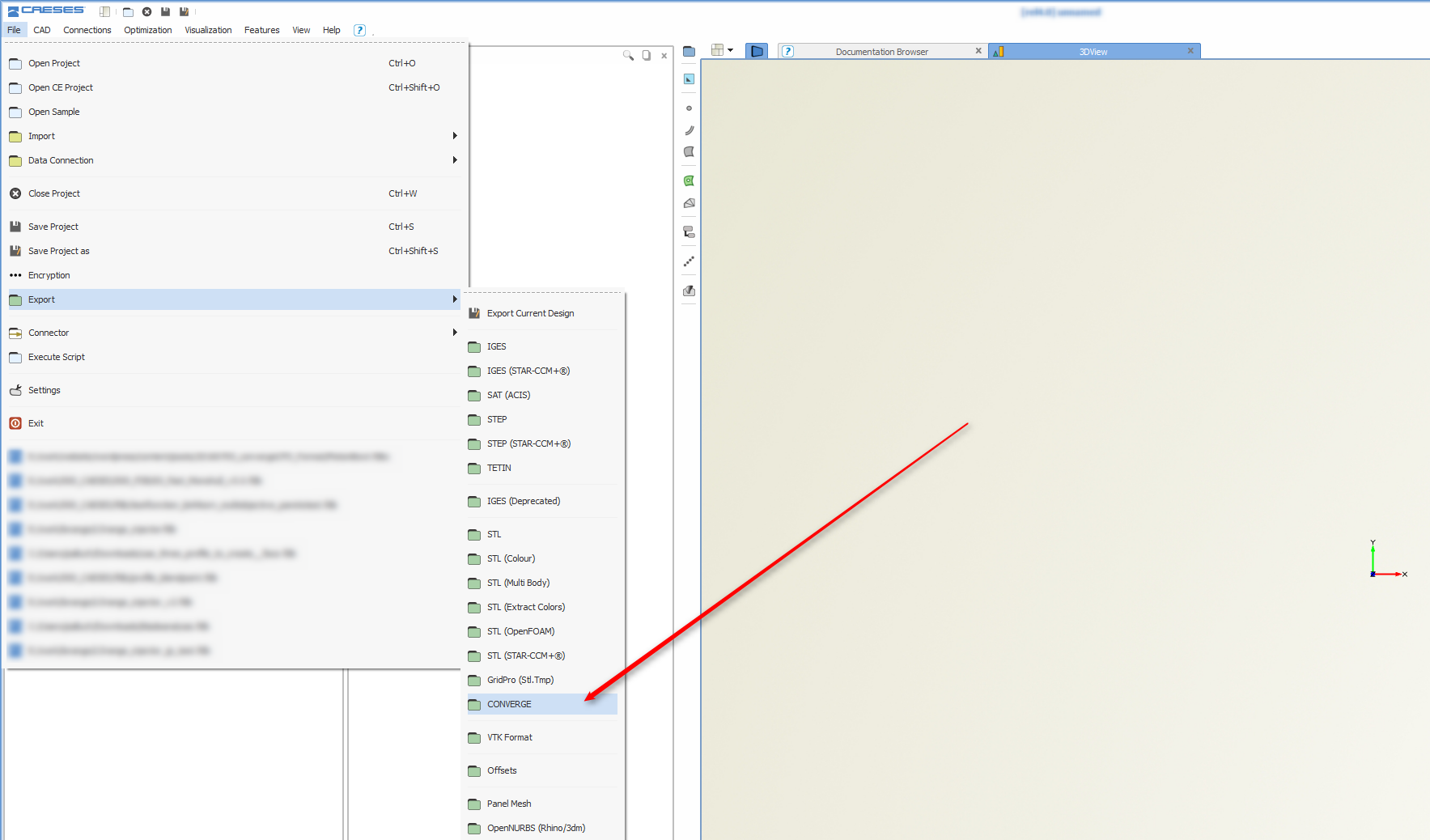
Task: Export as STL (Colour)
Action: click(542, 558)
